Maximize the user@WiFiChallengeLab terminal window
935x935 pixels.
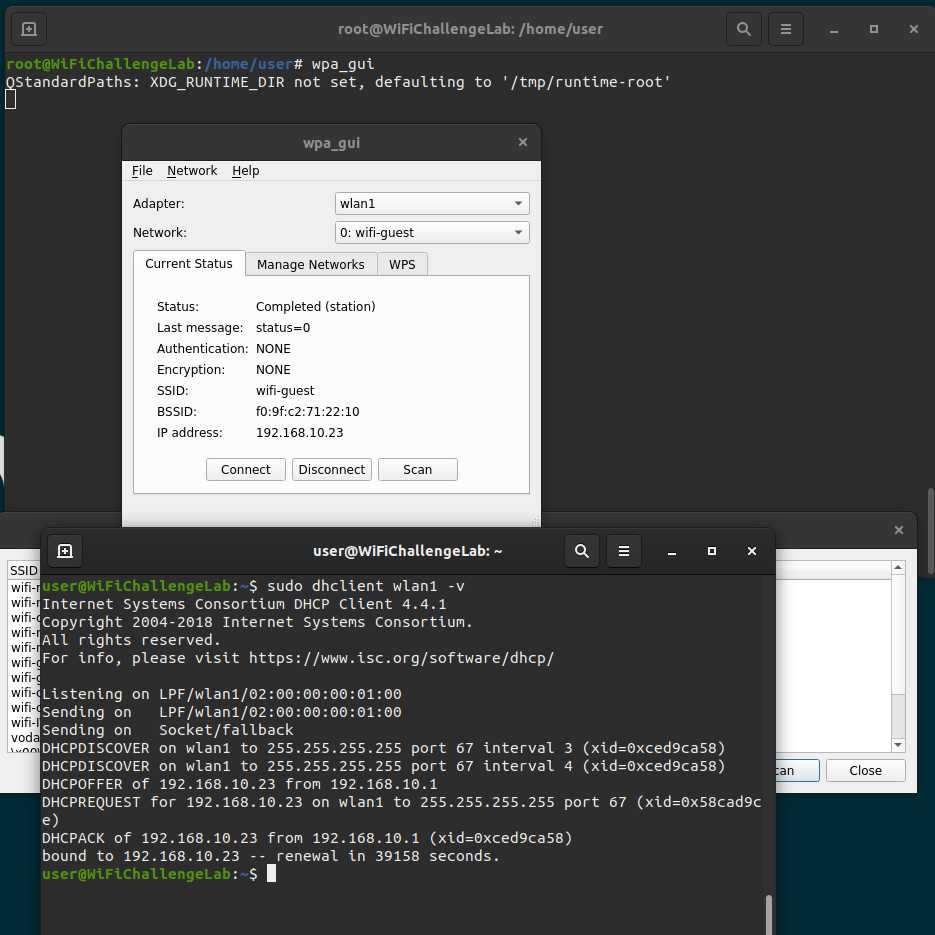click(x=712, y=550)
